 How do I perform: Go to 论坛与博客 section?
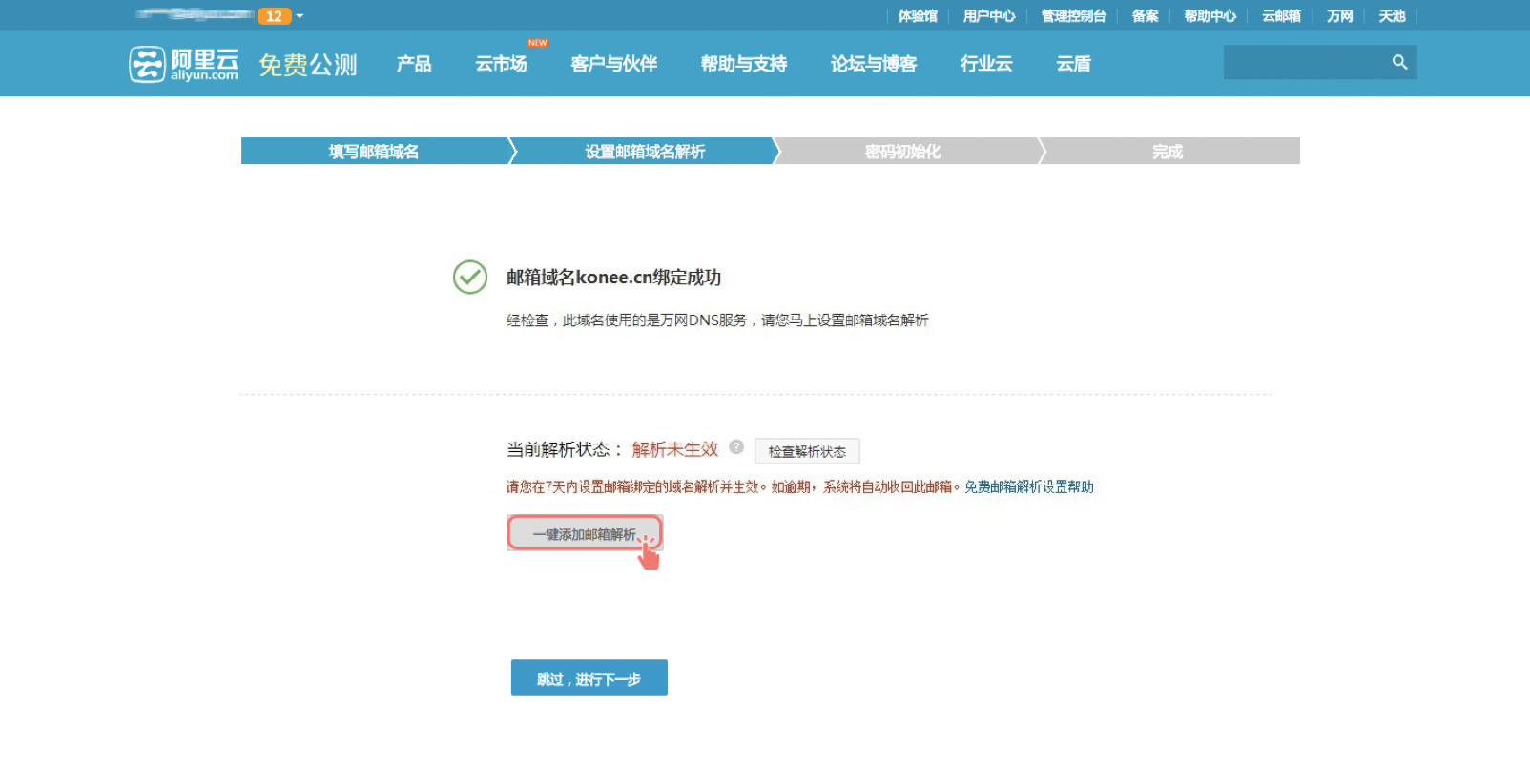coord(873,64)
